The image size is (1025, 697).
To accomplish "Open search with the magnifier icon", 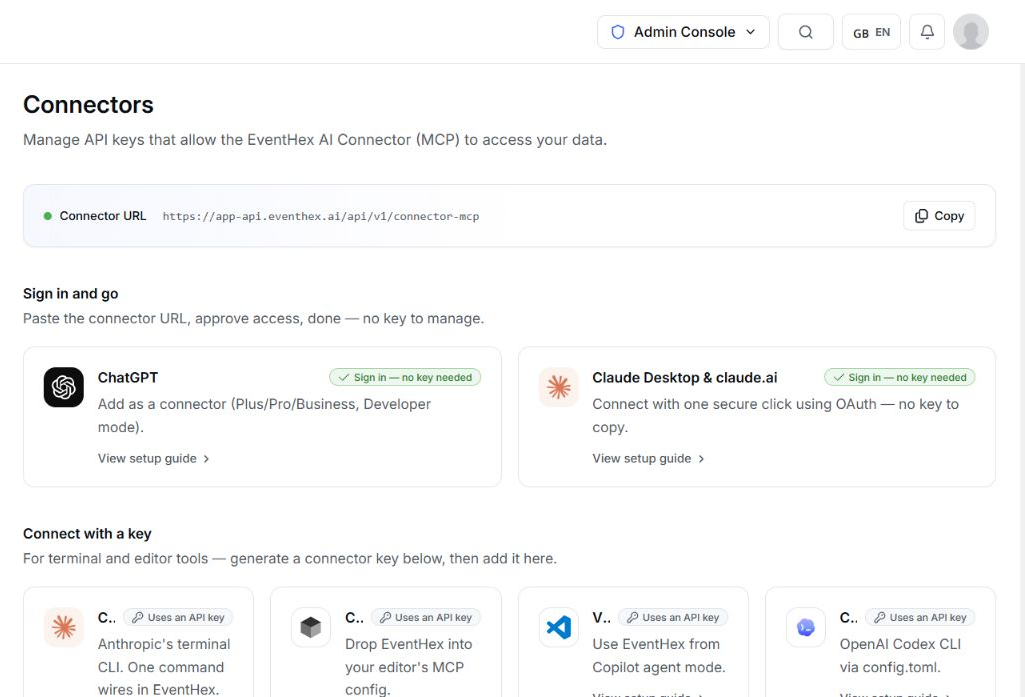I will pyautogui.click(x=805, y=32).
